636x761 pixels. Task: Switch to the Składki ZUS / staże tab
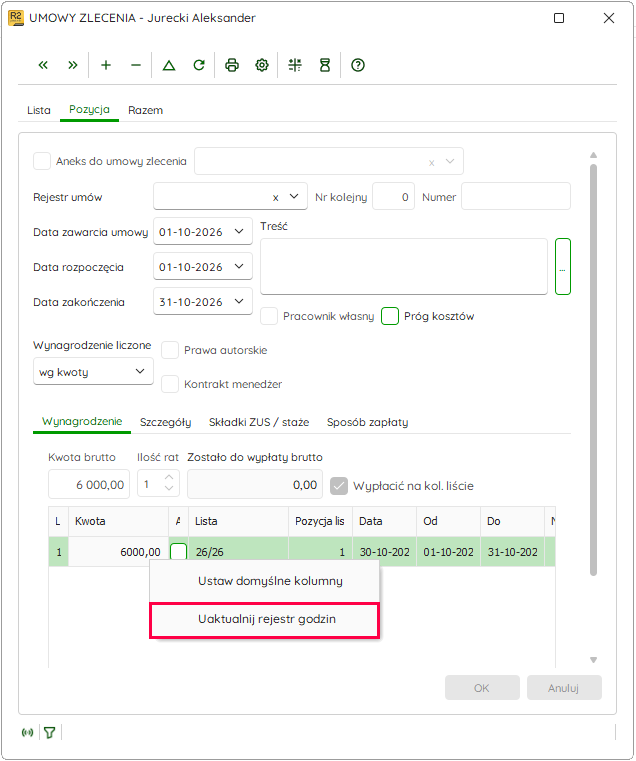(x=259, y=422)
